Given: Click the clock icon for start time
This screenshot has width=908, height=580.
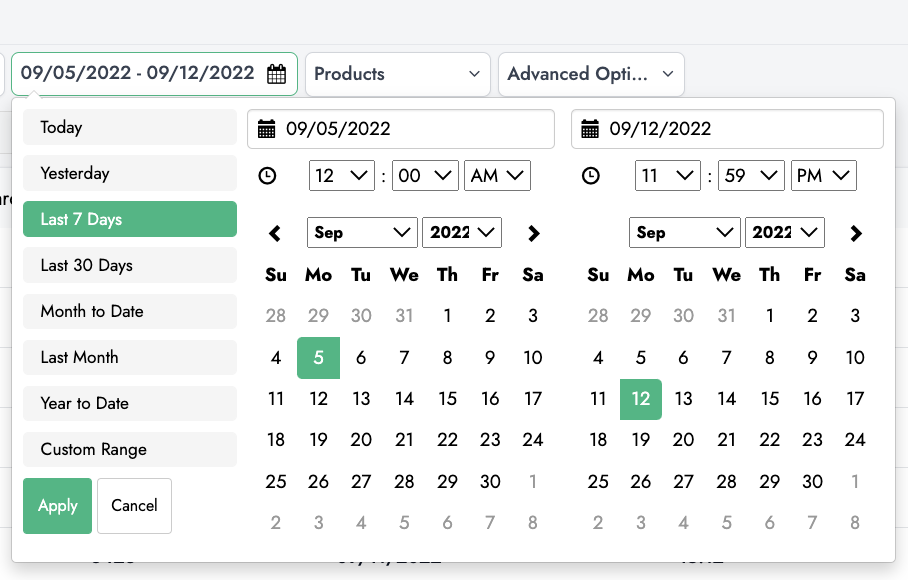Looking at the screenshot, I should coord(267,176).
